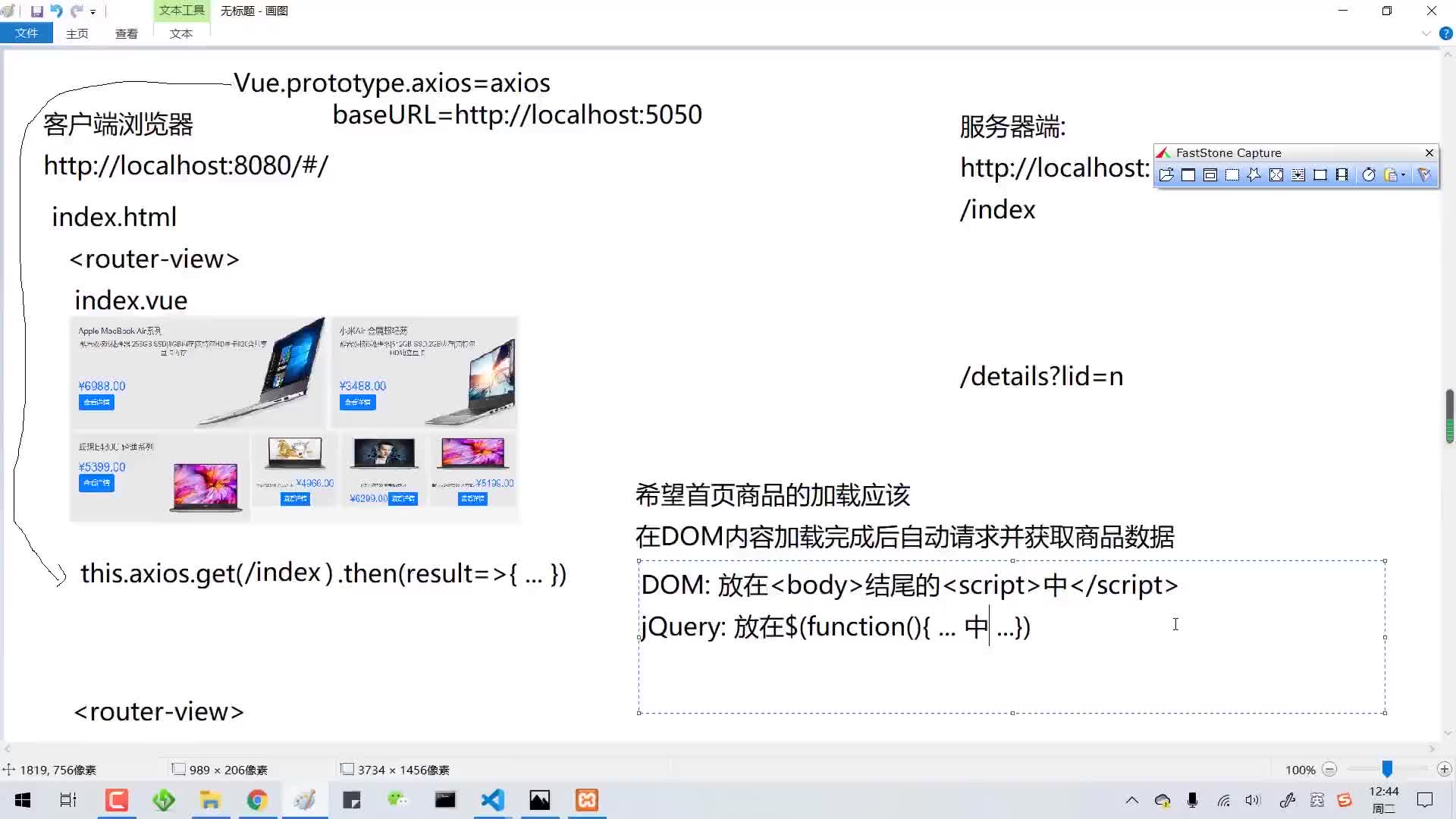Open the 文件 menu tab
The height and width of the screenshot is (819, 1456).
[x=27, y=33]
